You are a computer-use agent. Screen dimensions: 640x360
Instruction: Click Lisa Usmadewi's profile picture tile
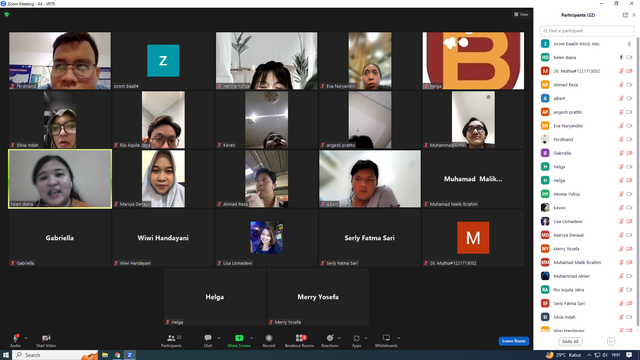tap(267, 238)
